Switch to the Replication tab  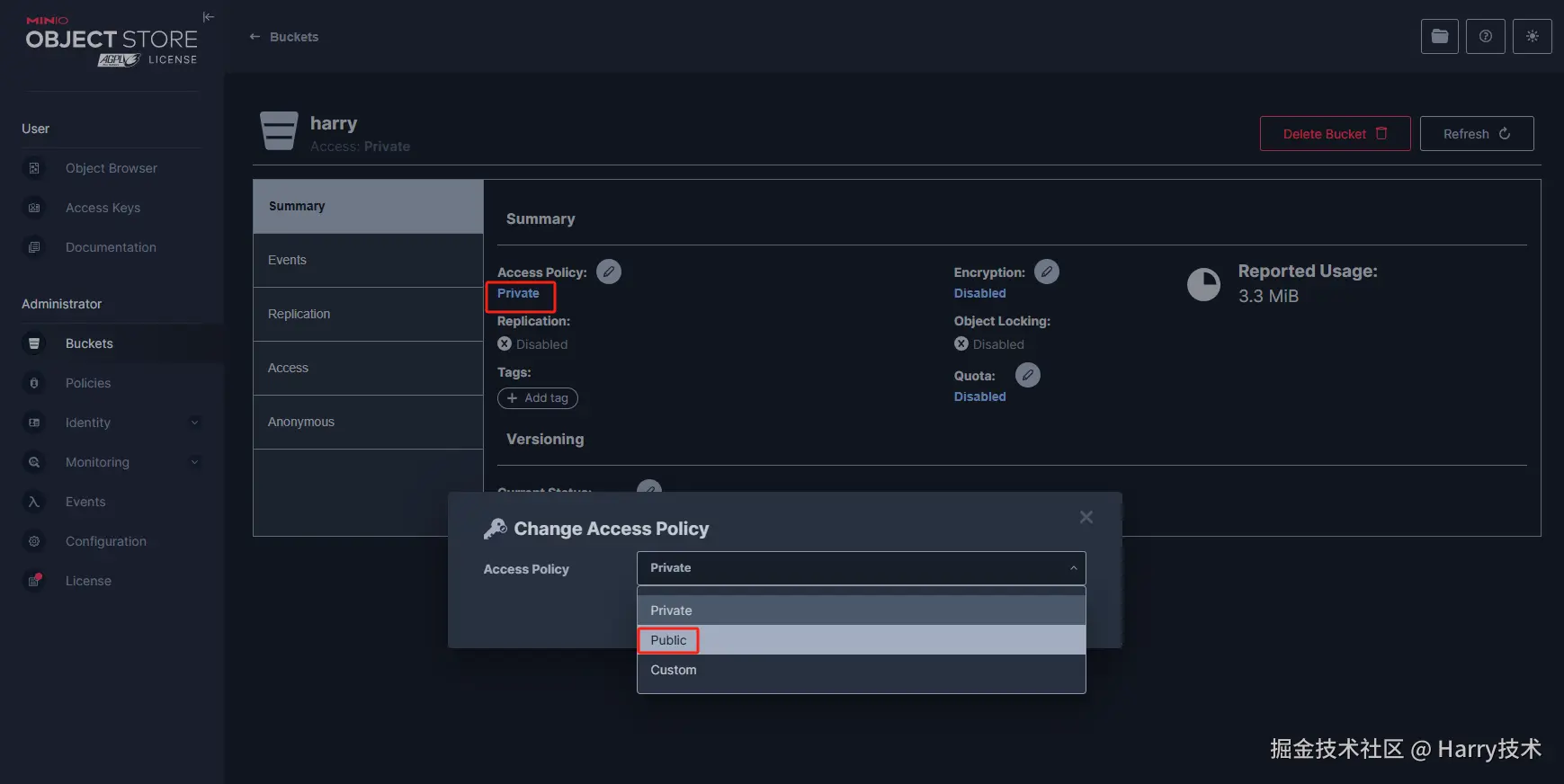pyautogui.click(x=368, y=315)
